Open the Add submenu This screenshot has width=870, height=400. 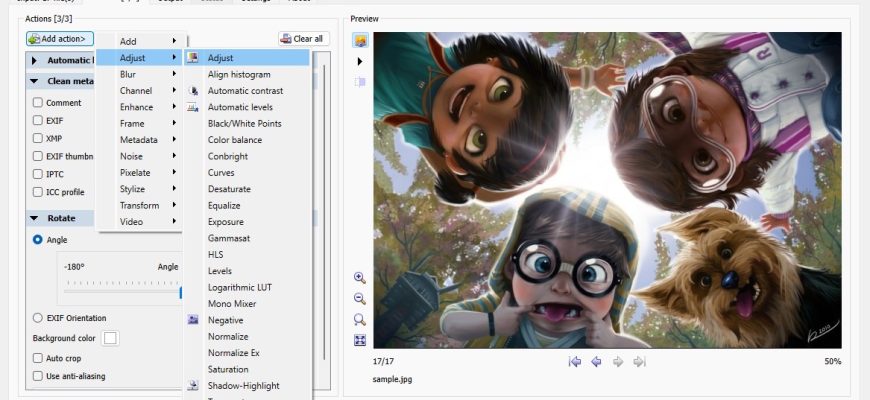(x=139, y=41)
